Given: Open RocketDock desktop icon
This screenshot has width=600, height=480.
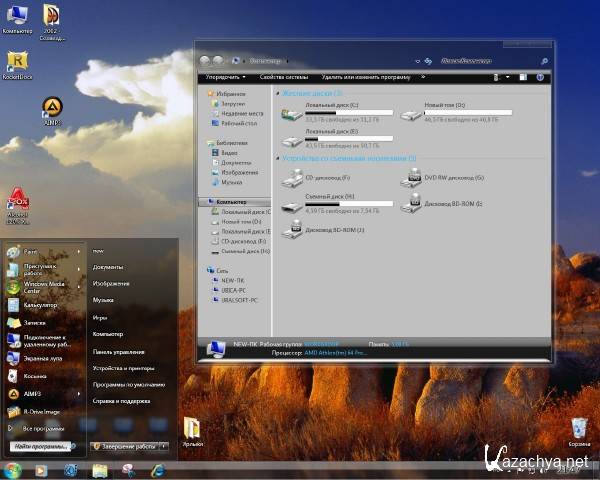Looking at the screenshot, I should [x=16, y=62].
